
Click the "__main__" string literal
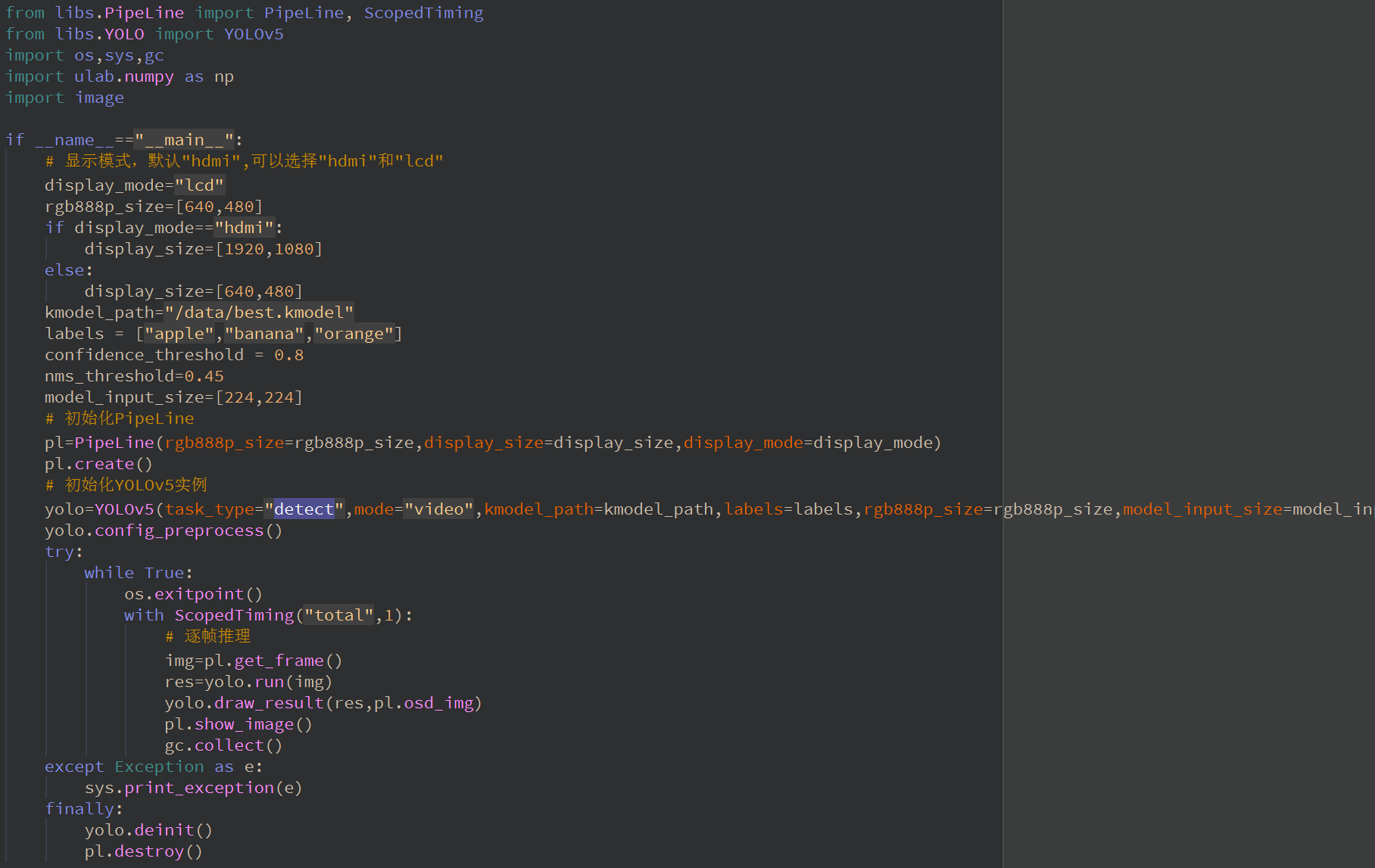coord(184,140)
